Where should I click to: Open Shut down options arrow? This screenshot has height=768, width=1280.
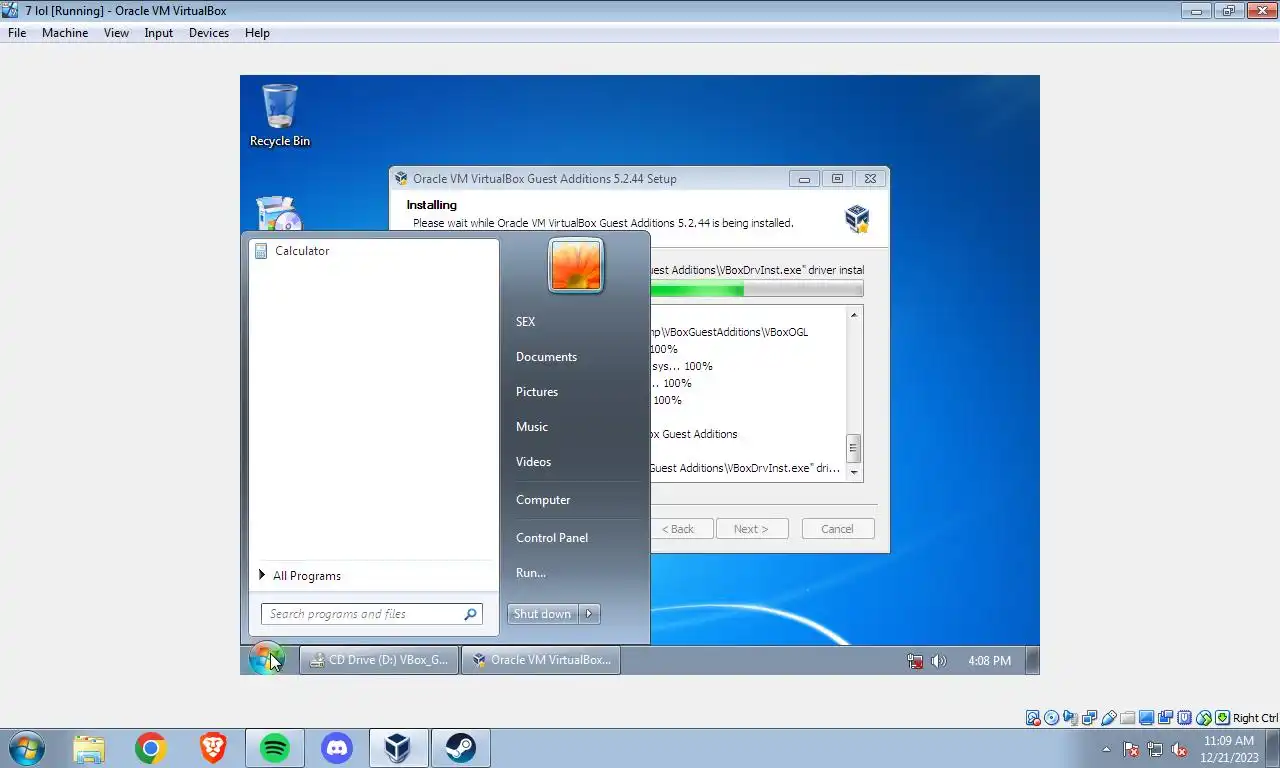[x=589, y=614]
